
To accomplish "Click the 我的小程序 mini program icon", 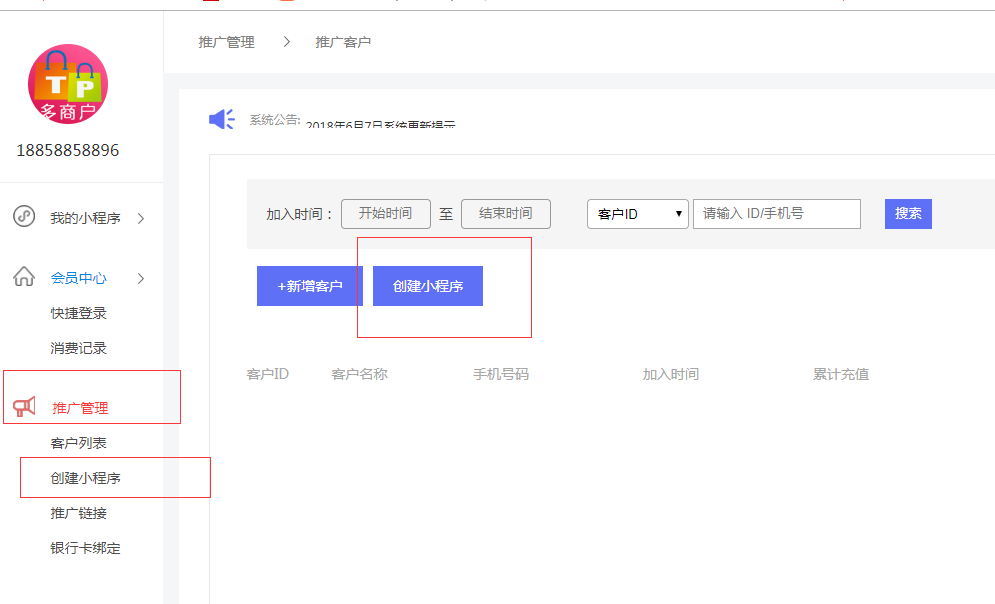I will click(x=22, y=214).
